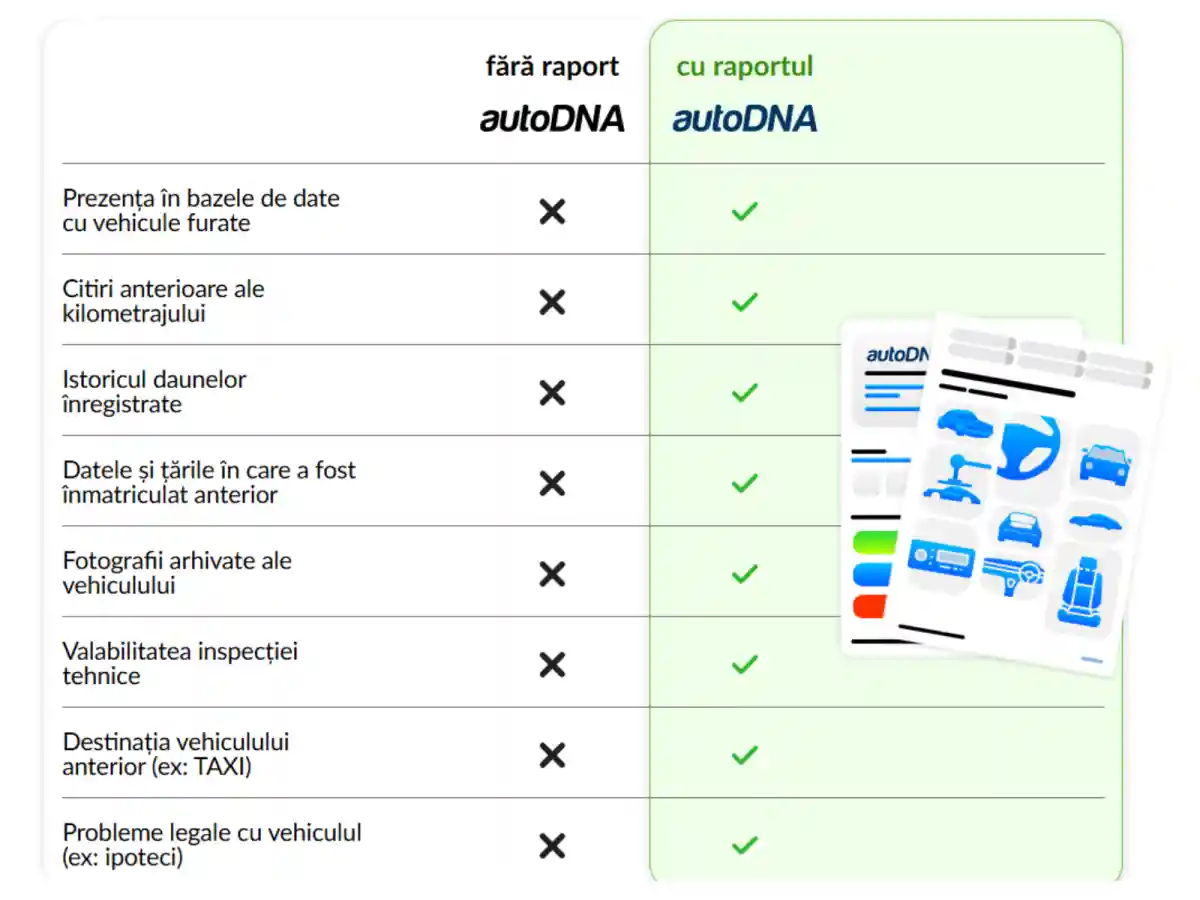Viewport: 1200px width, 900px height.
Task: Click the X mark for stolen vehicle databases row
Action: [x=552, y=211]
